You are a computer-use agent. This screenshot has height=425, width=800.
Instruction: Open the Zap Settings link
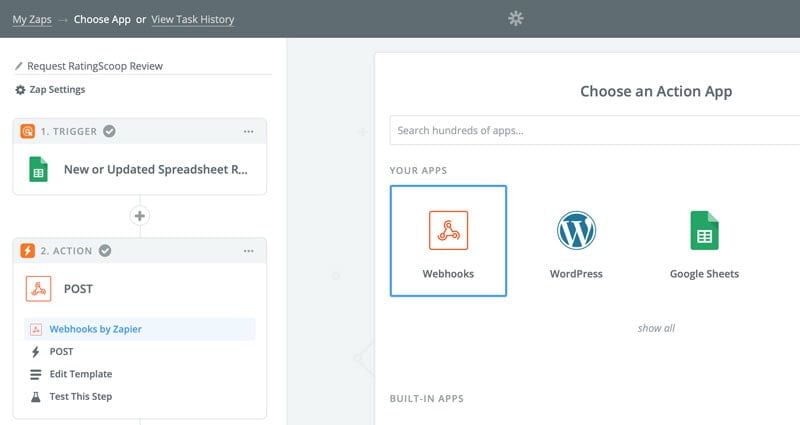(x=57, y=89)
